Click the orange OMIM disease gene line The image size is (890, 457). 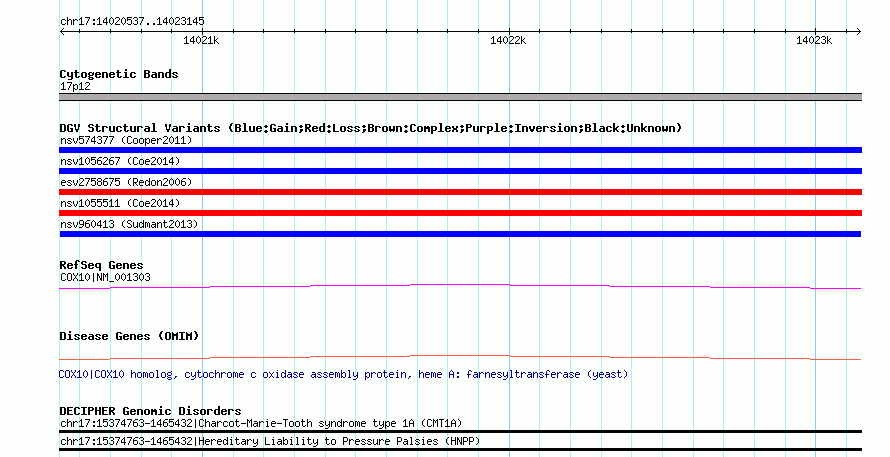[x=460, y=358]
